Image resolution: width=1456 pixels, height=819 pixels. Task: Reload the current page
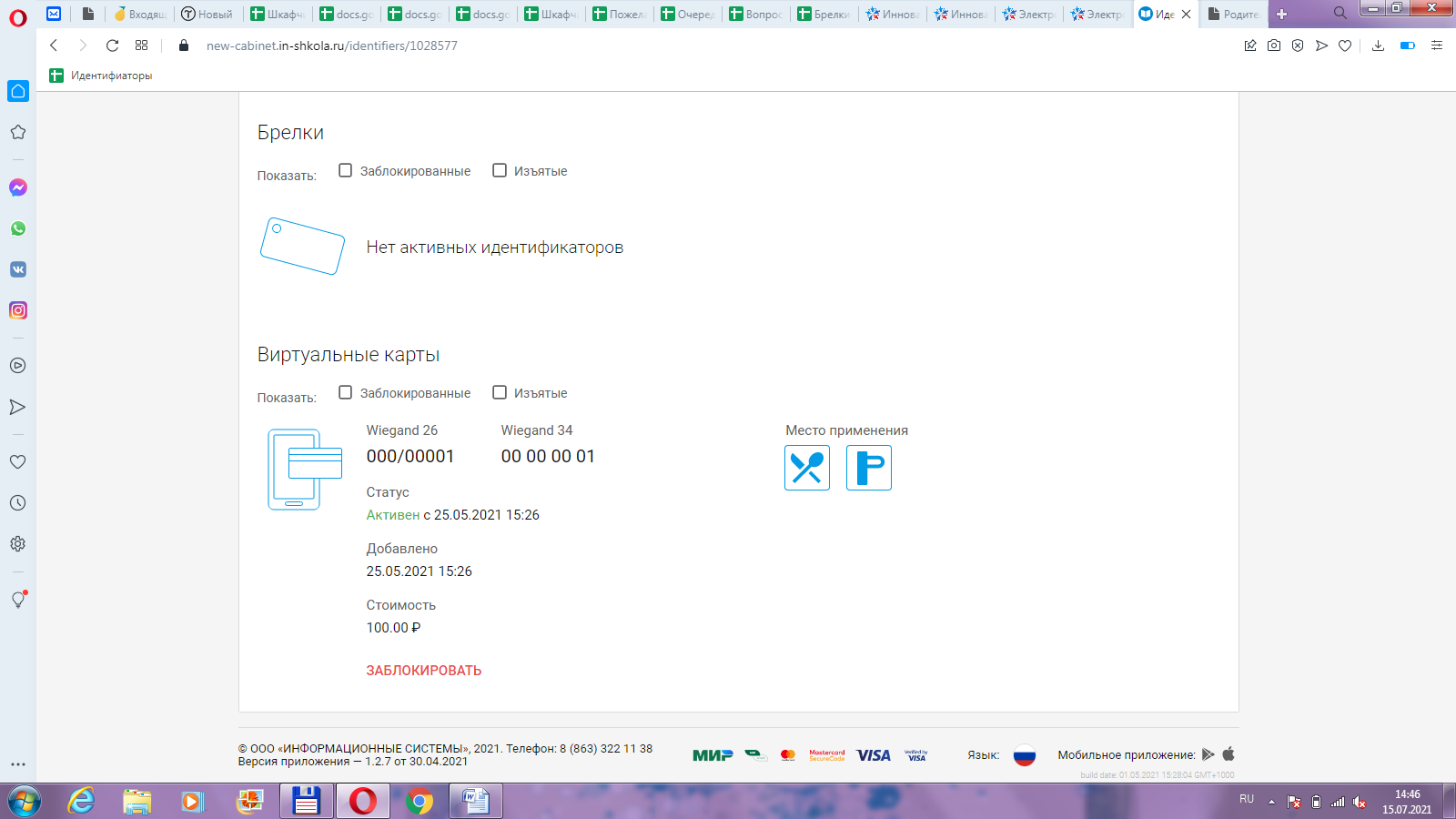pyautogui.click(x=112, y=45)
